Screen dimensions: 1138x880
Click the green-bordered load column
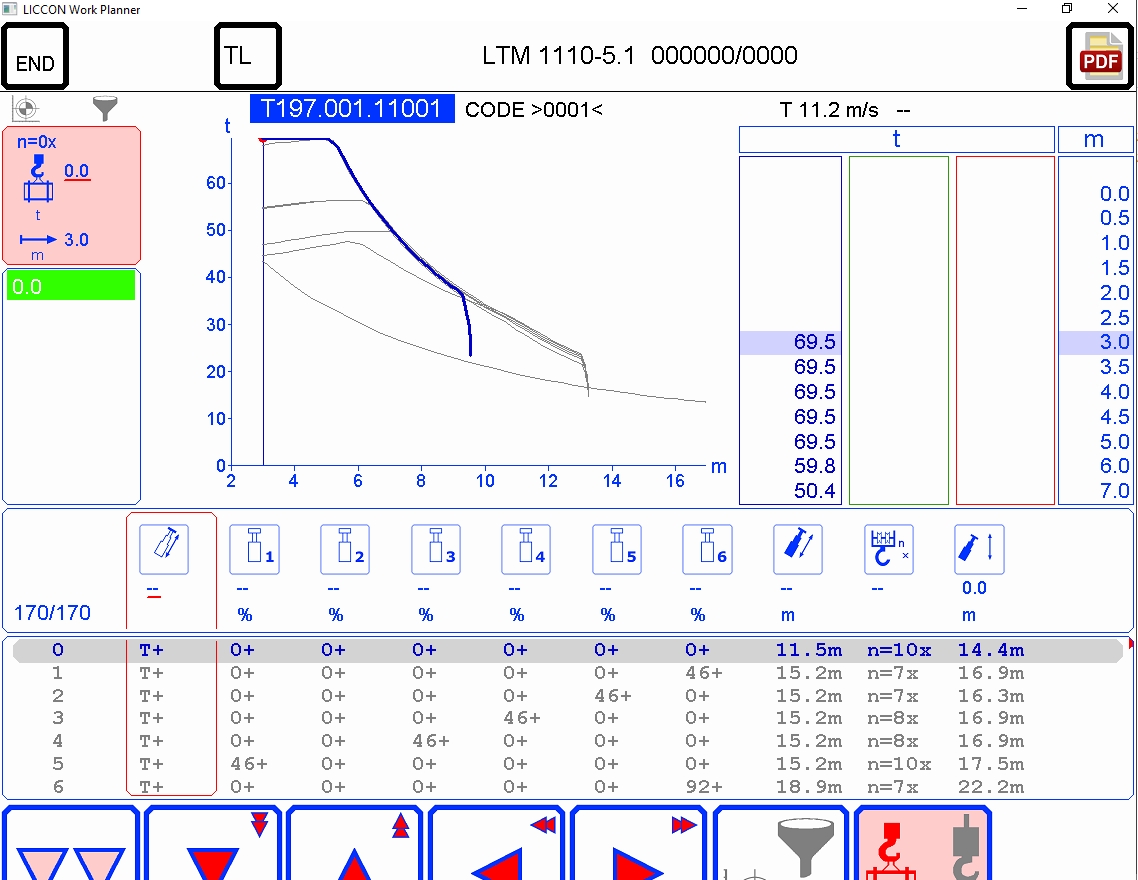pos(898,330)
